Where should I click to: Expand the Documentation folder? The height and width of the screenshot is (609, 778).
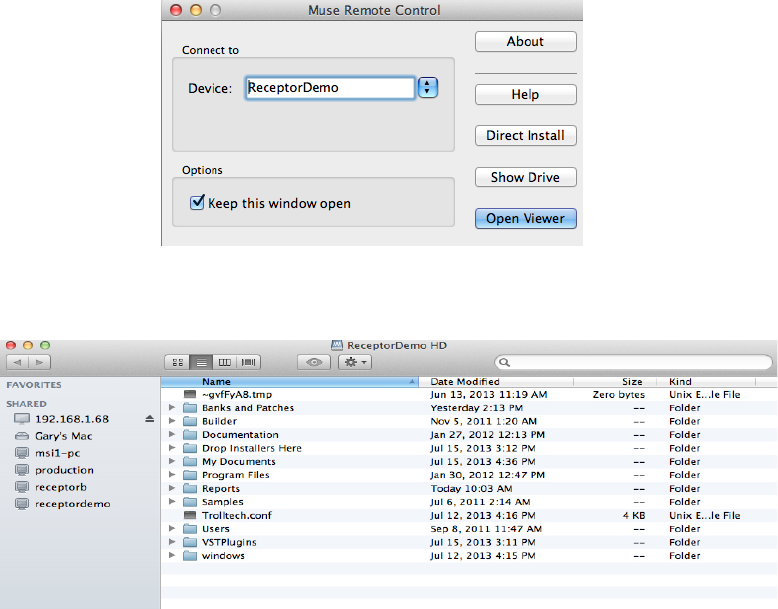(172, 434)
